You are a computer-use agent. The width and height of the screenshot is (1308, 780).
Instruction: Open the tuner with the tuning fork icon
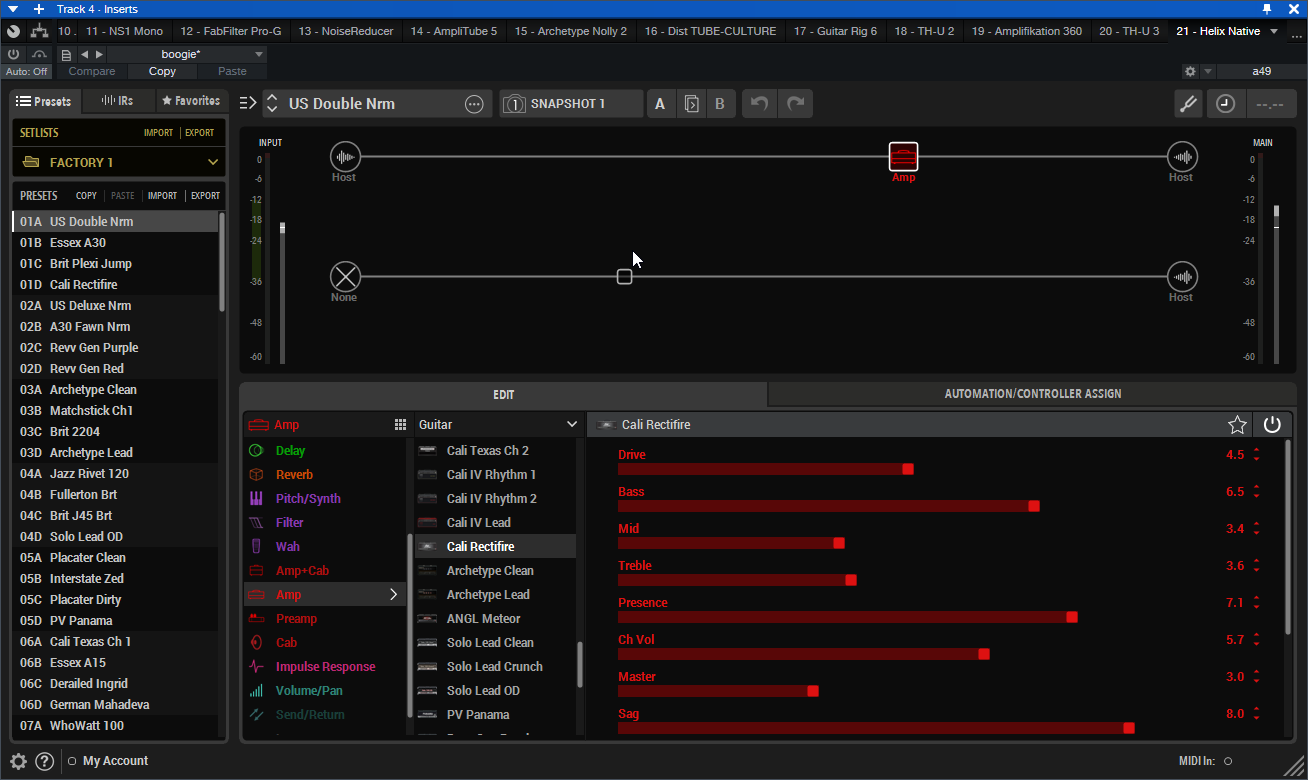[x=1187, y=104]
